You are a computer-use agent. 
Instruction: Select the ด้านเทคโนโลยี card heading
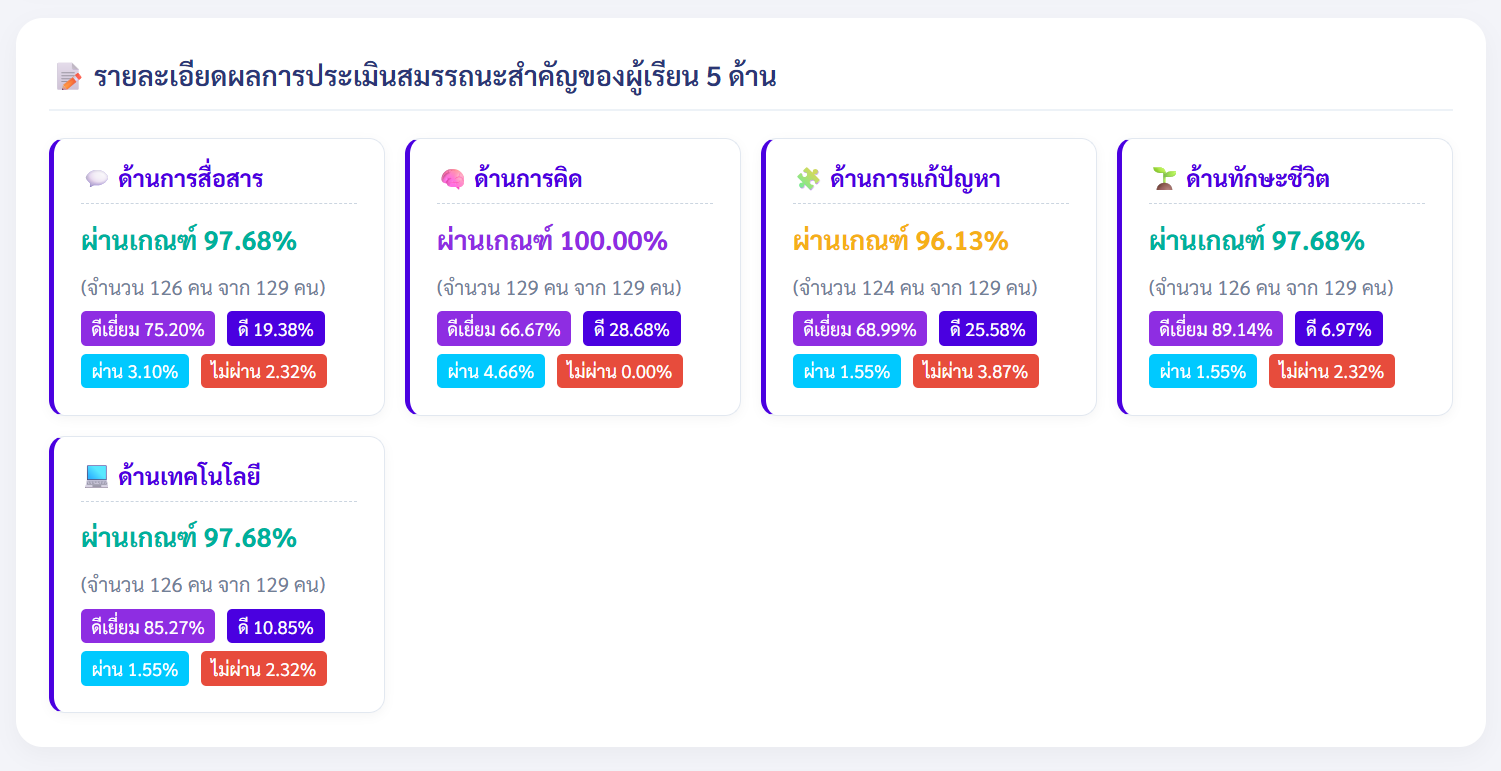[x=189, y=477]
